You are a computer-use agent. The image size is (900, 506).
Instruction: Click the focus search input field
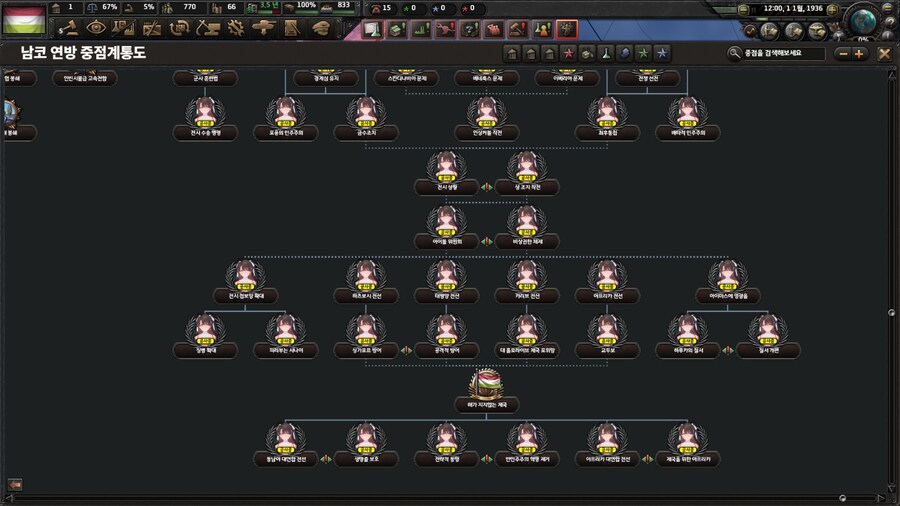pyautogui.click(x=785, y=54)
